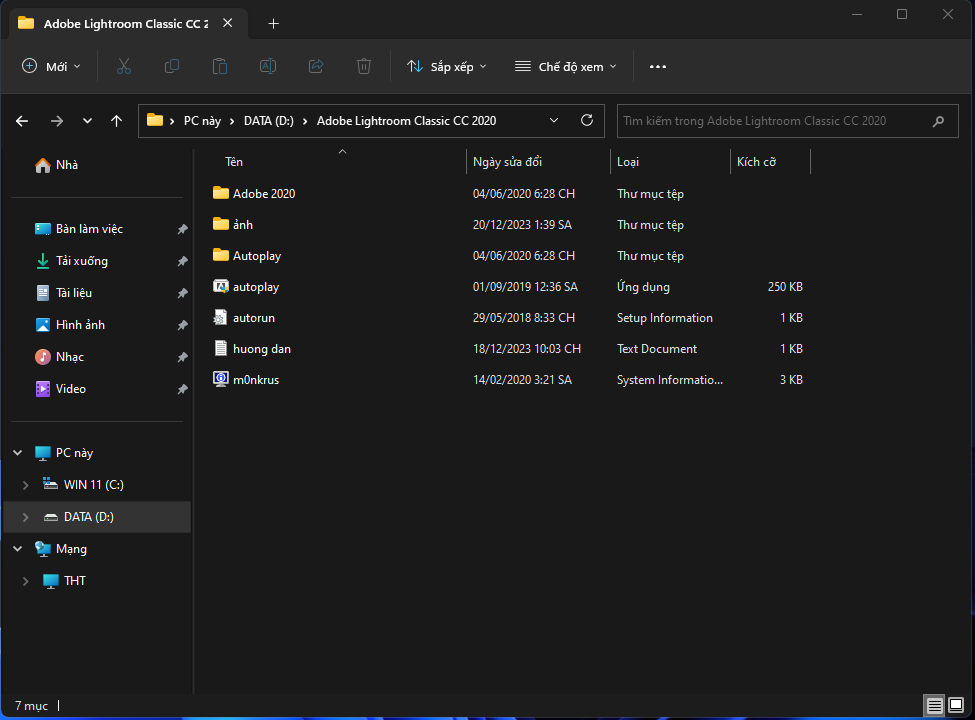Viewport: 975px width, 720px height.
Task: Open the Sắp xếp sort dropdown
Action: pos(446,67)
